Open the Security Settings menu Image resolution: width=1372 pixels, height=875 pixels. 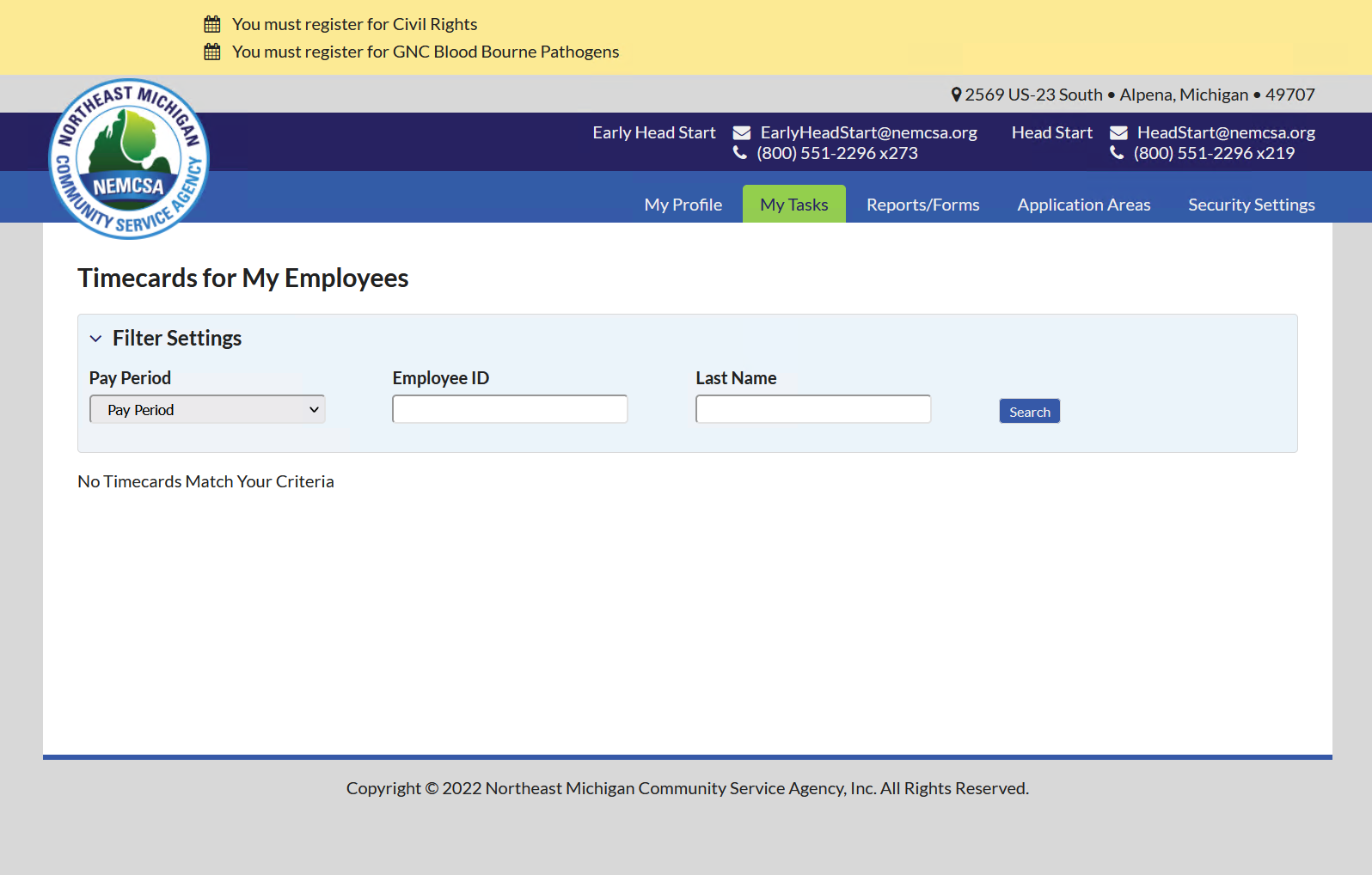click(x=1252, y=205)
